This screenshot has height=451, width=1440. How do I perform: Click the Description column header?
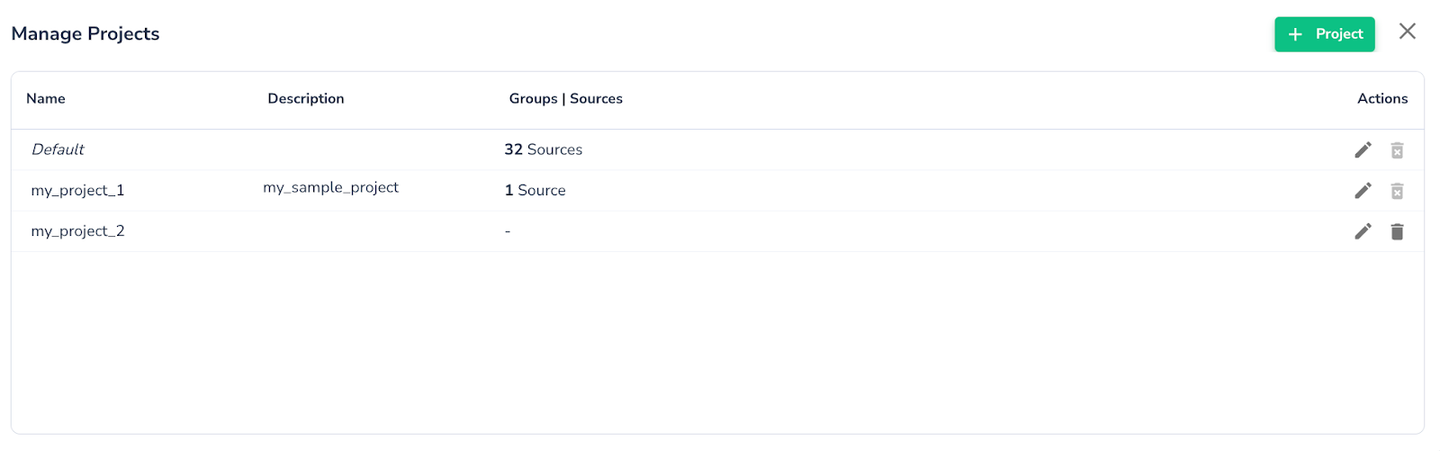[306, 99]
